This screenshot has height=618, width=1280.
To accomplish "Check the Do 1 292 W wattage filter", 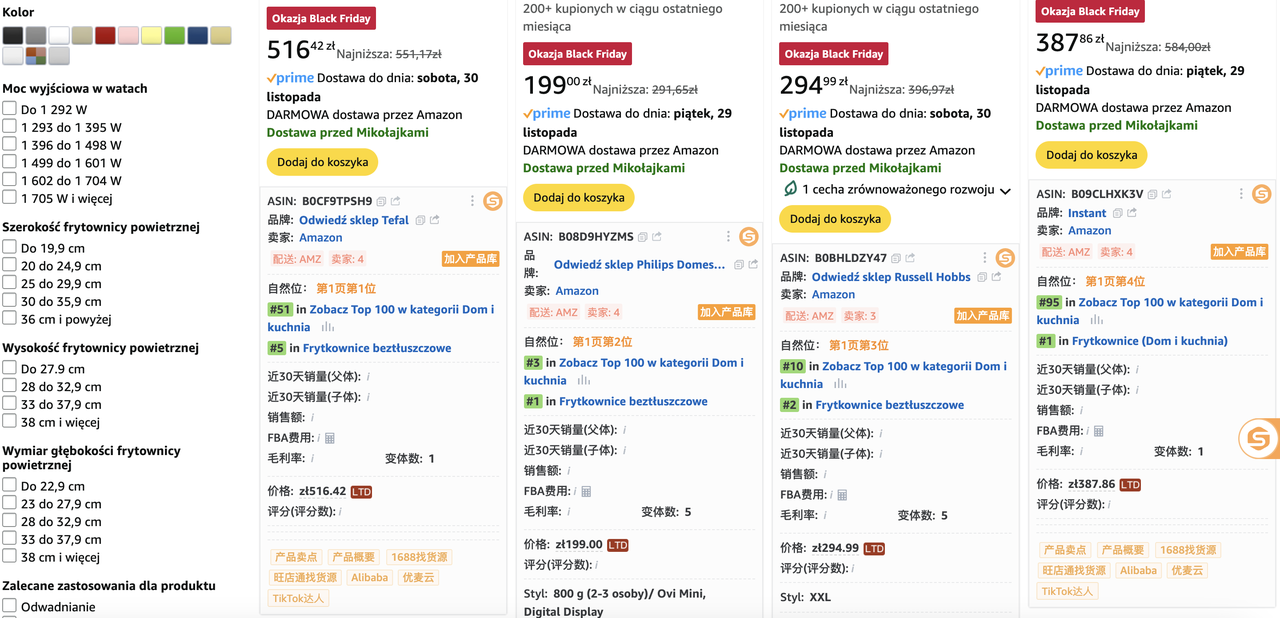I will pos(9,108).
